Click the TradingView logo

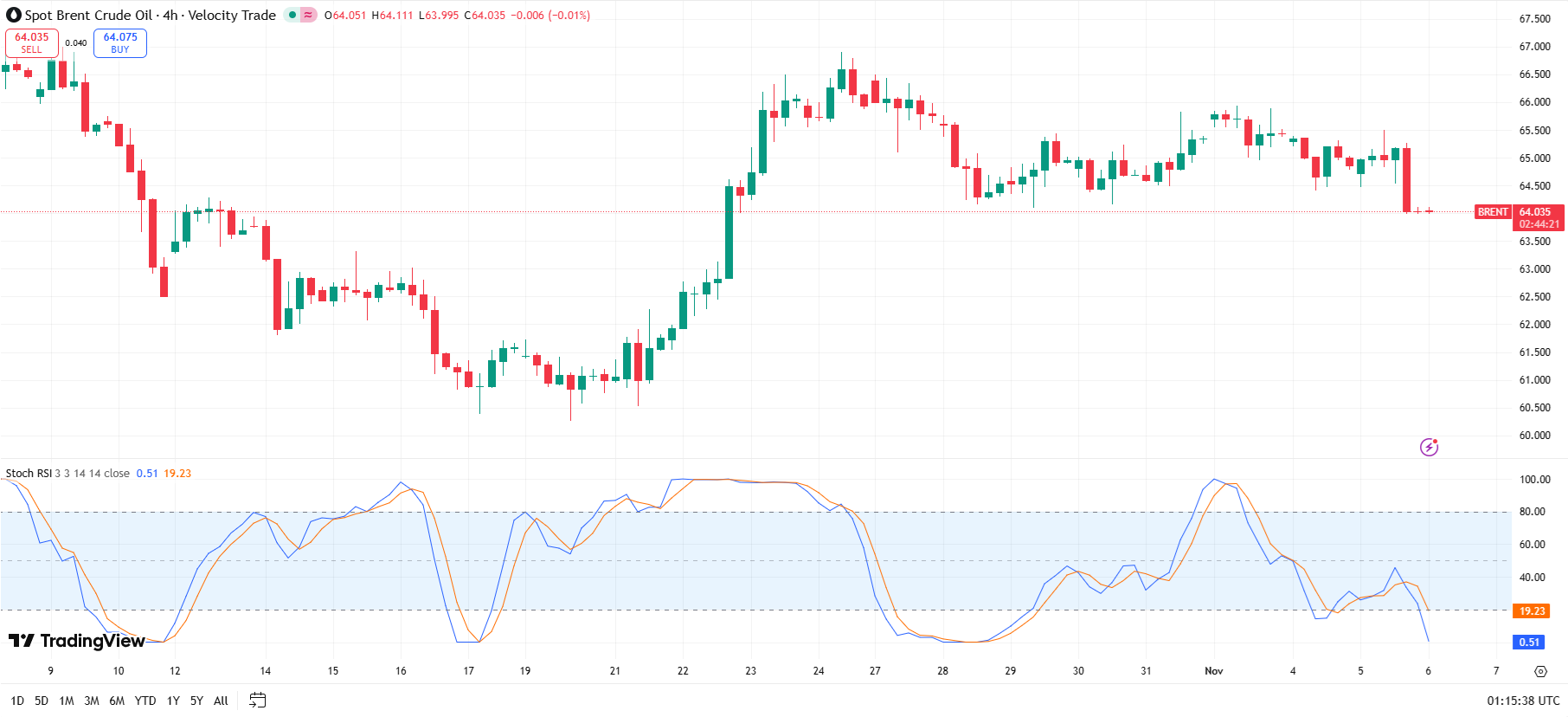click(x=76, y=641)
